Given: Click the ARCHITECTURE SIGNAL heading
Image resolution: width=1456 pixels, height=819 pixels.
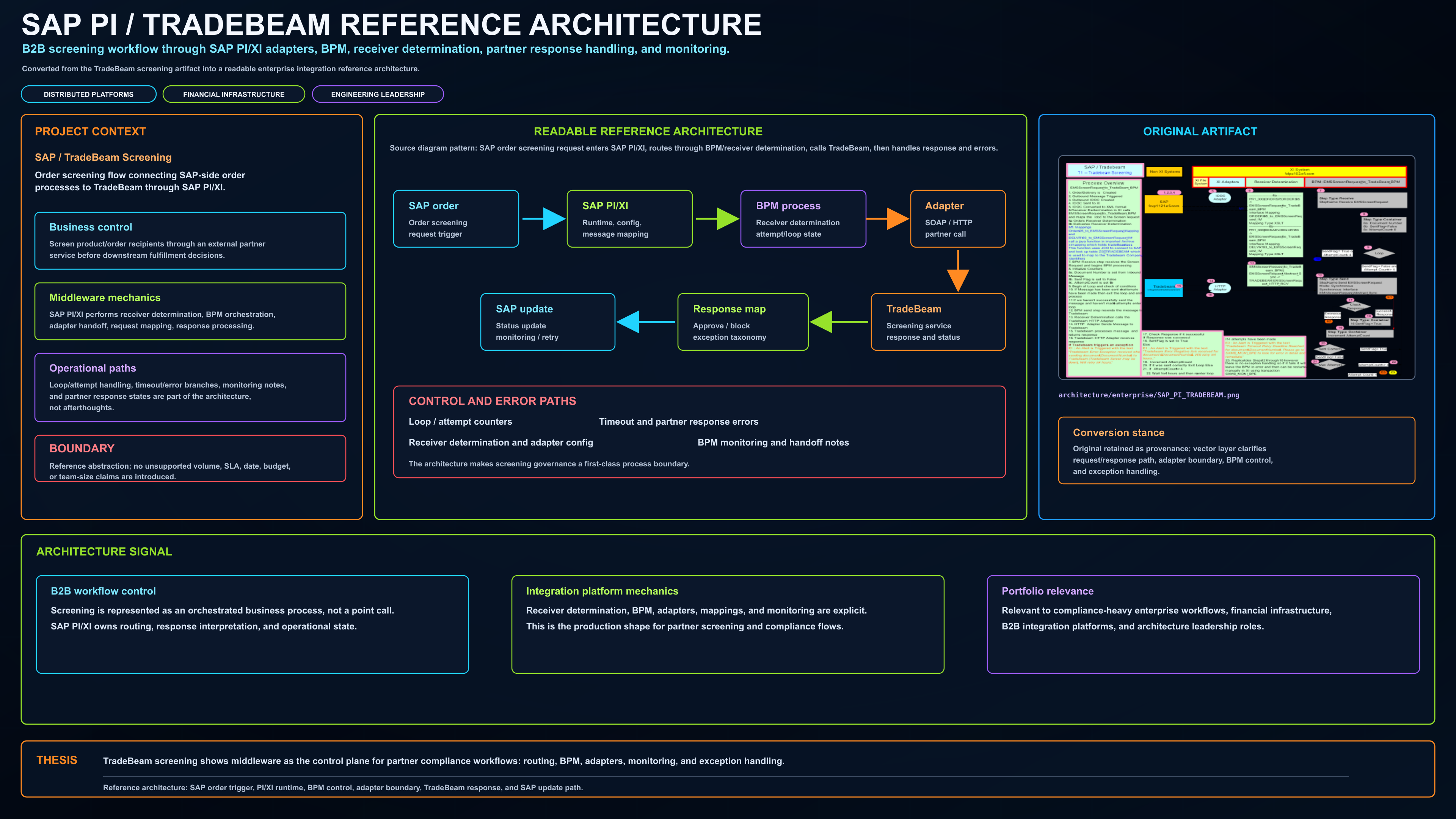Looking at the screenshot, I should [x=104, y=552].
